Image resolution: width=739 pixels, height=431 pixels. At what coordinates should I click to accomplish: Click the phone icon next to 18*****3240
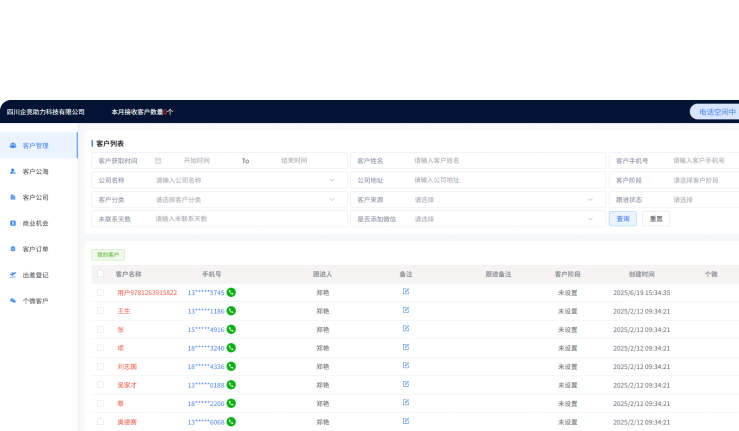pyautogui.click(x=231, y=348)
